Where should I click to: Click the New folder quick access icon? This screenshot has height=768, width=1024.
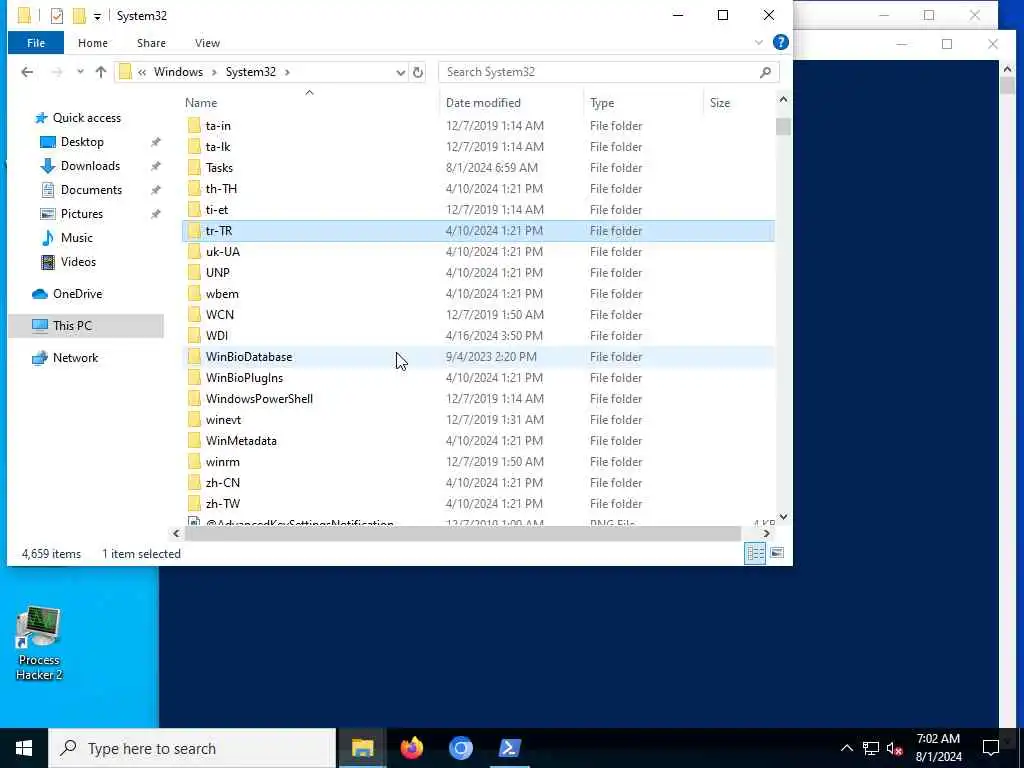(79, 16)
